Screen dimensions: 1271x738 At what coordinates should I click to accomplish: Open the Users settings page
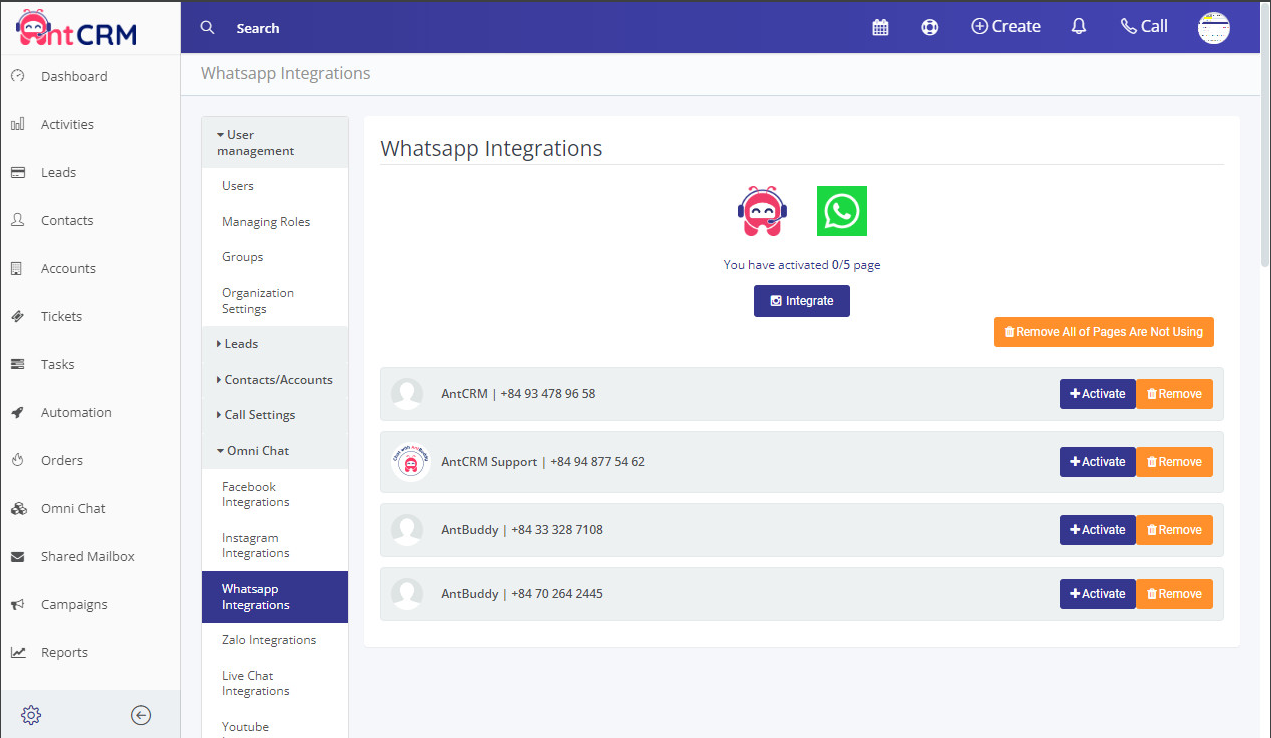point(238,185)
